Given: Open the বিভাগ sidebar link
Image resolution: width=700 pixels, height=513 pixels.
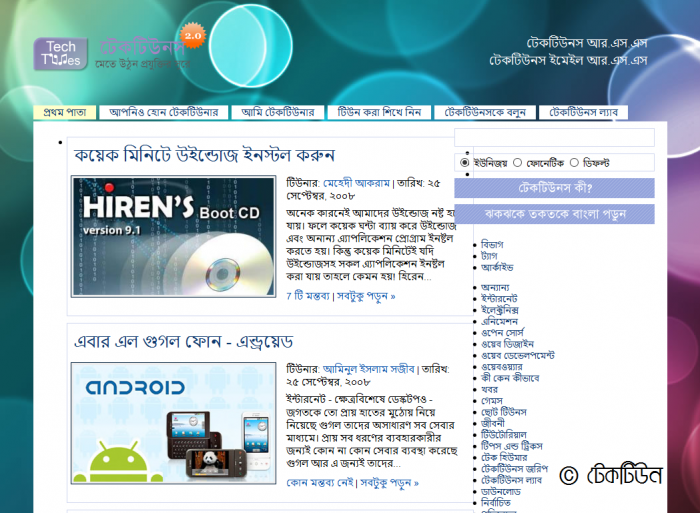Looking at the screenshot, I should point(492,245).
